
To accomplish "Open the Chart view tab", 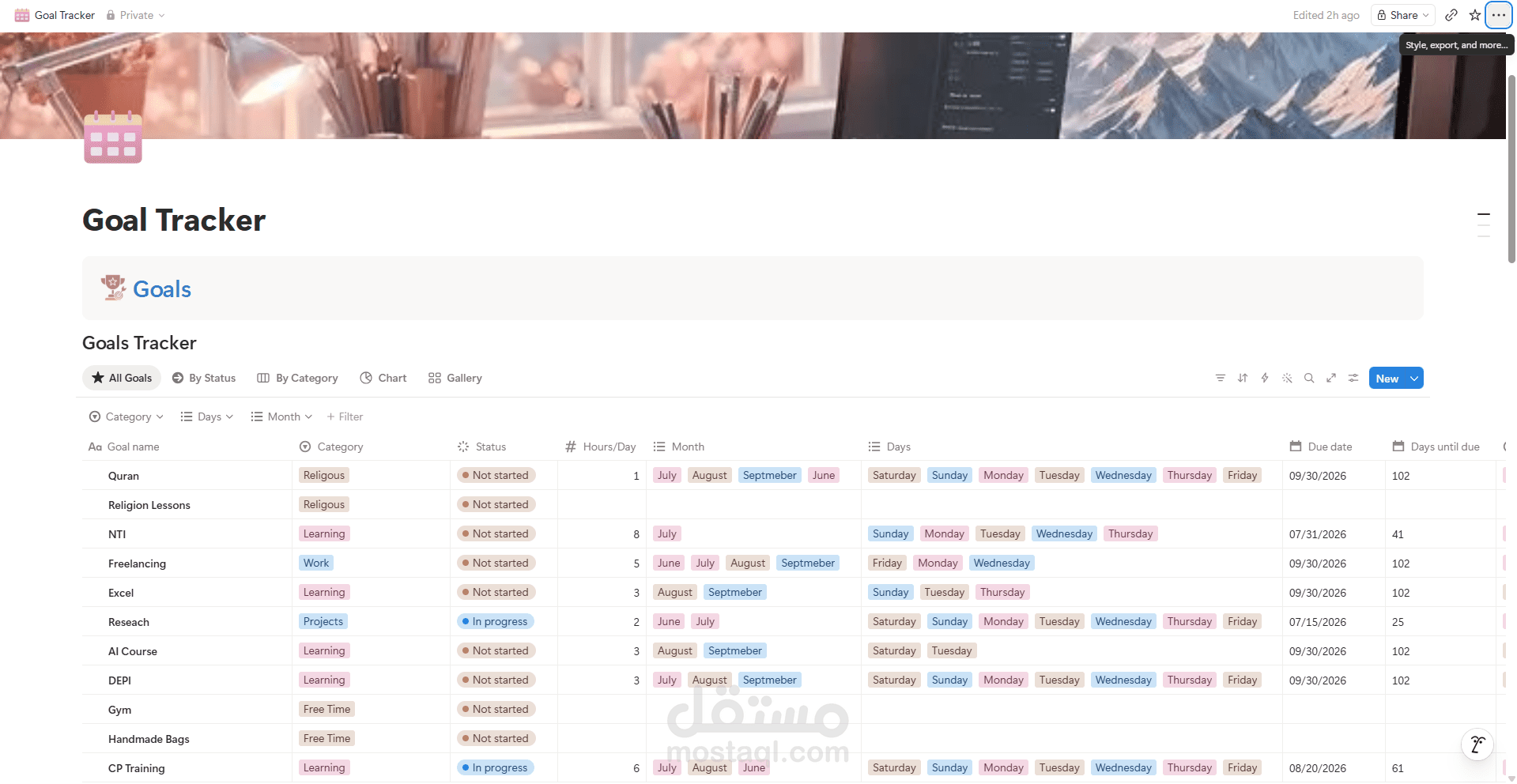I will coord(383,378).
